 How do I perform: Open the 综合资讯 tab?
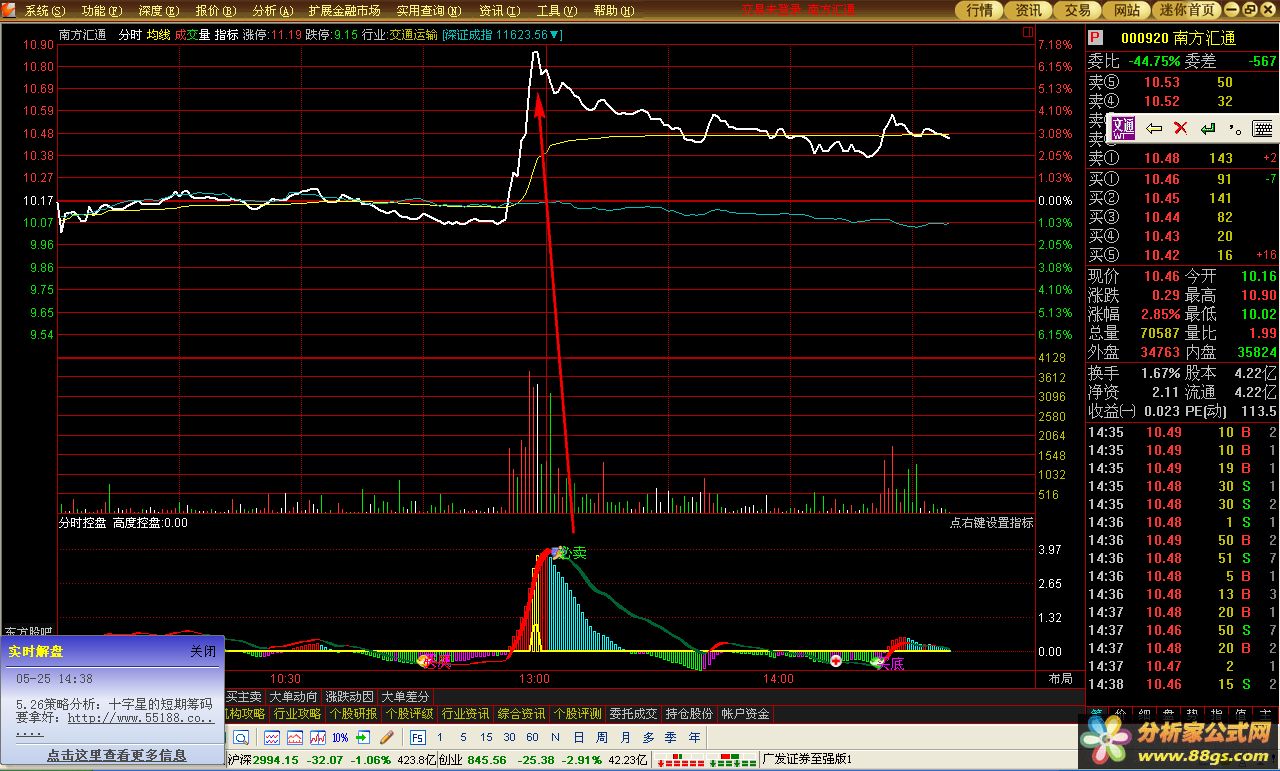coord(522,714)
